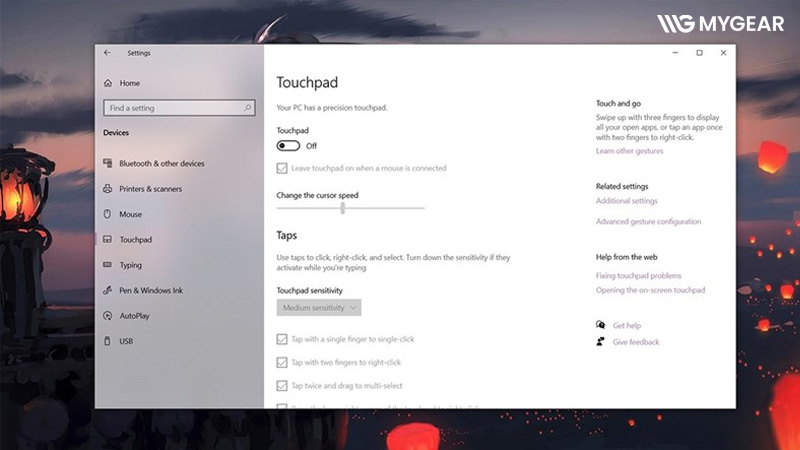
Task: Uncheck Tap with two fingers to right-click
Action: click(x=282, y=362)
